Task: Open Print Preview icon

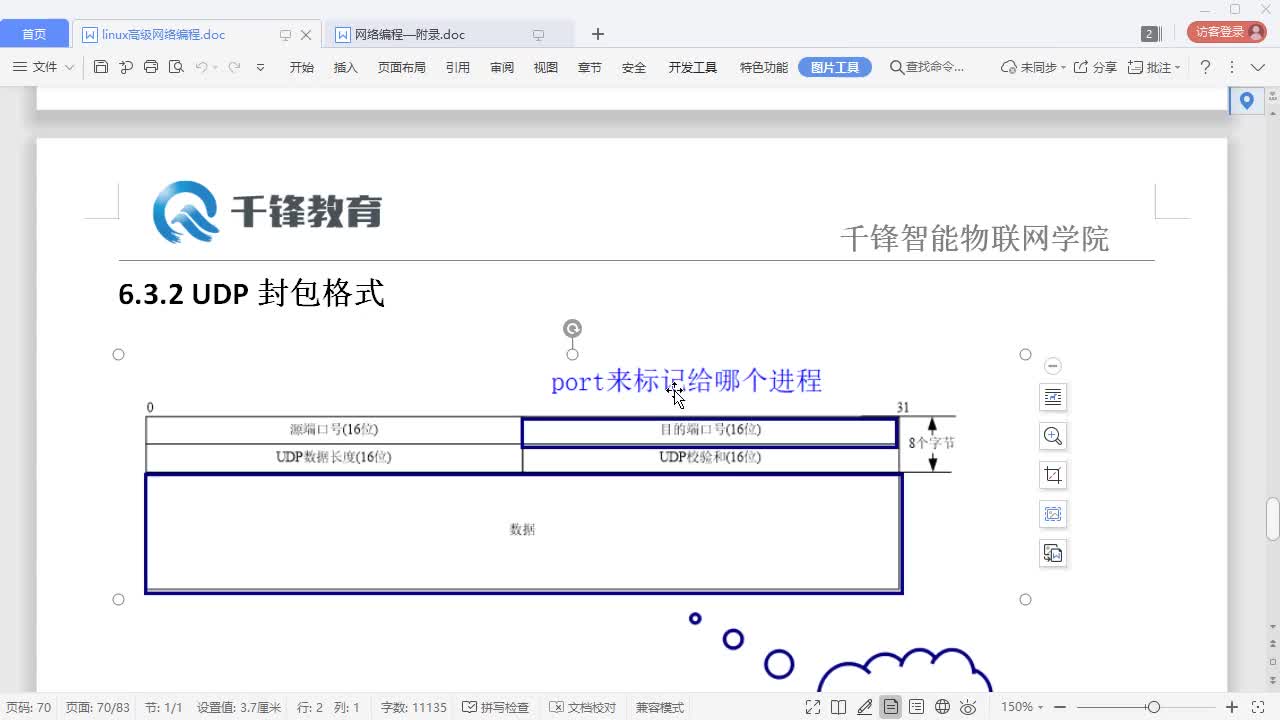Action: (176, 67)
